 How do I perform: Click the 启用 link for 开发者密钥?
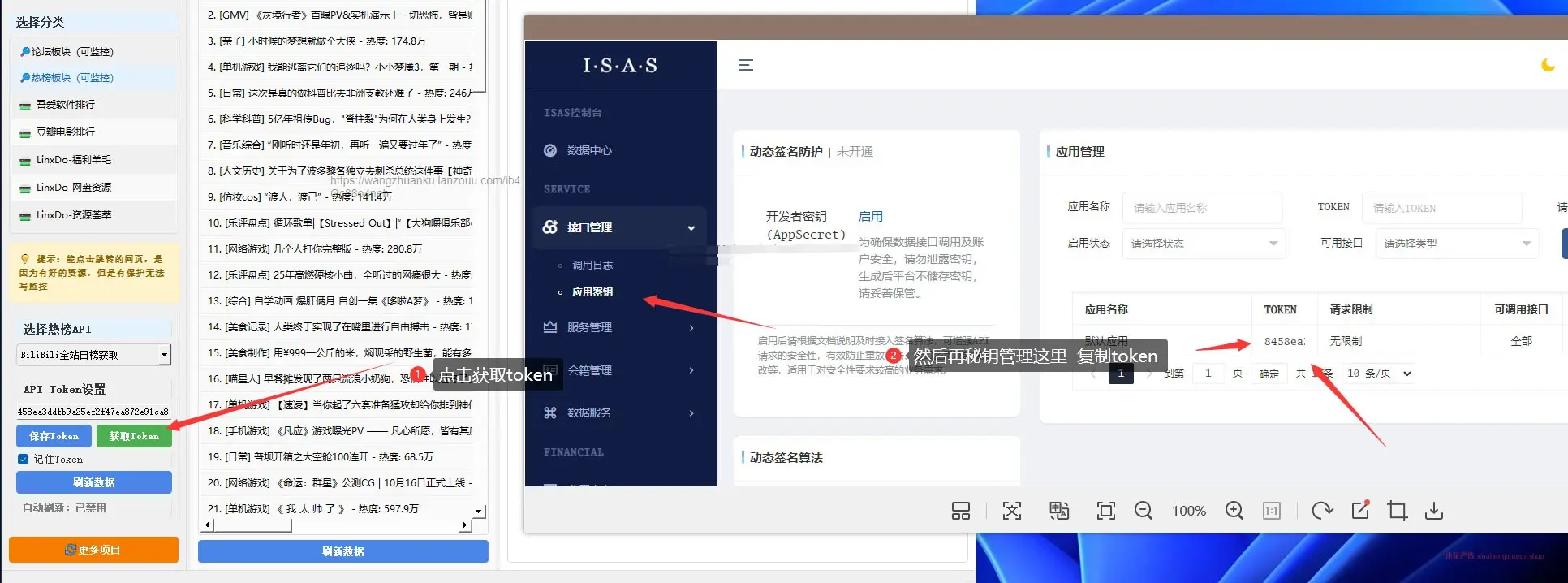871,217
